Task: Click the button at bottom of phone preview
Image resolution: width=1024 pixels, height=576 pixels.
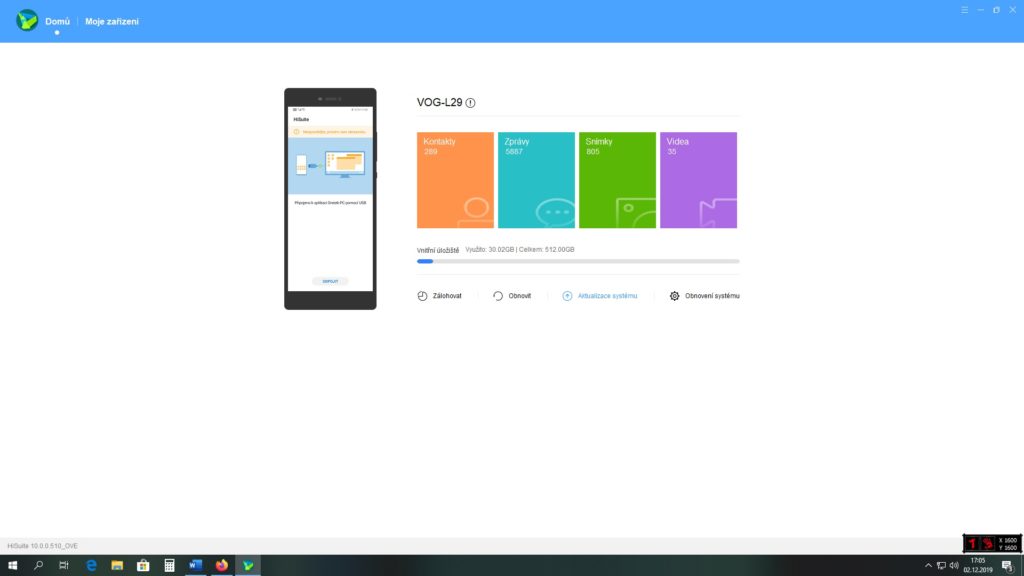Action: point(330,281)
